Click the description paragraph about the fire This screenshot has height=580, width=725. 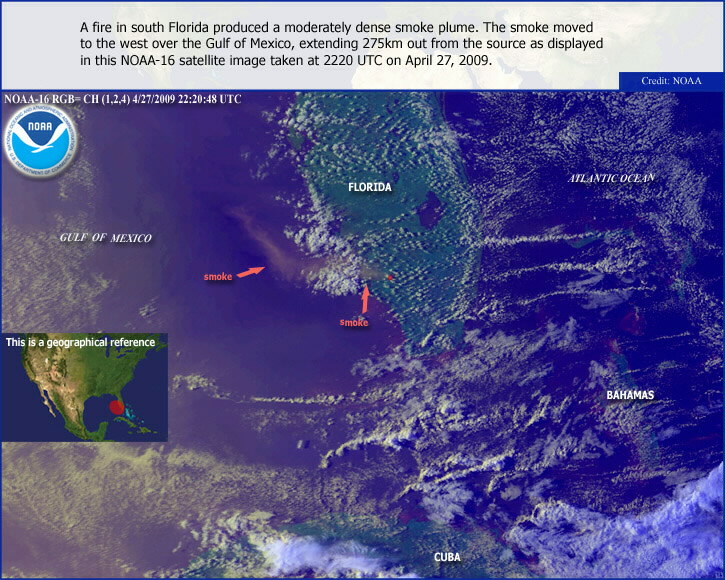(340, 46)
